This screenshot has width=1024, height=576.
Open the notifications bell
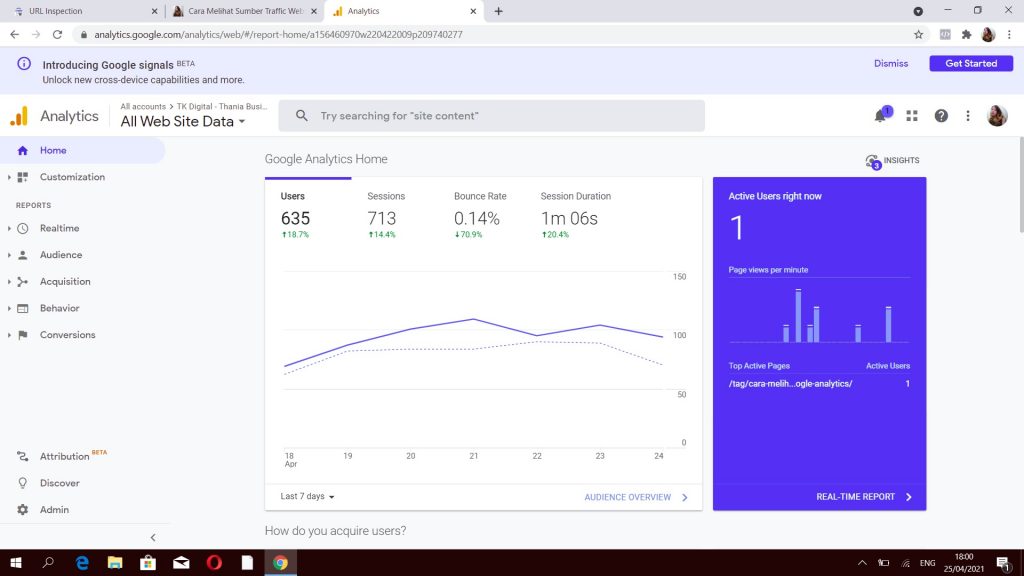(880, 116)
